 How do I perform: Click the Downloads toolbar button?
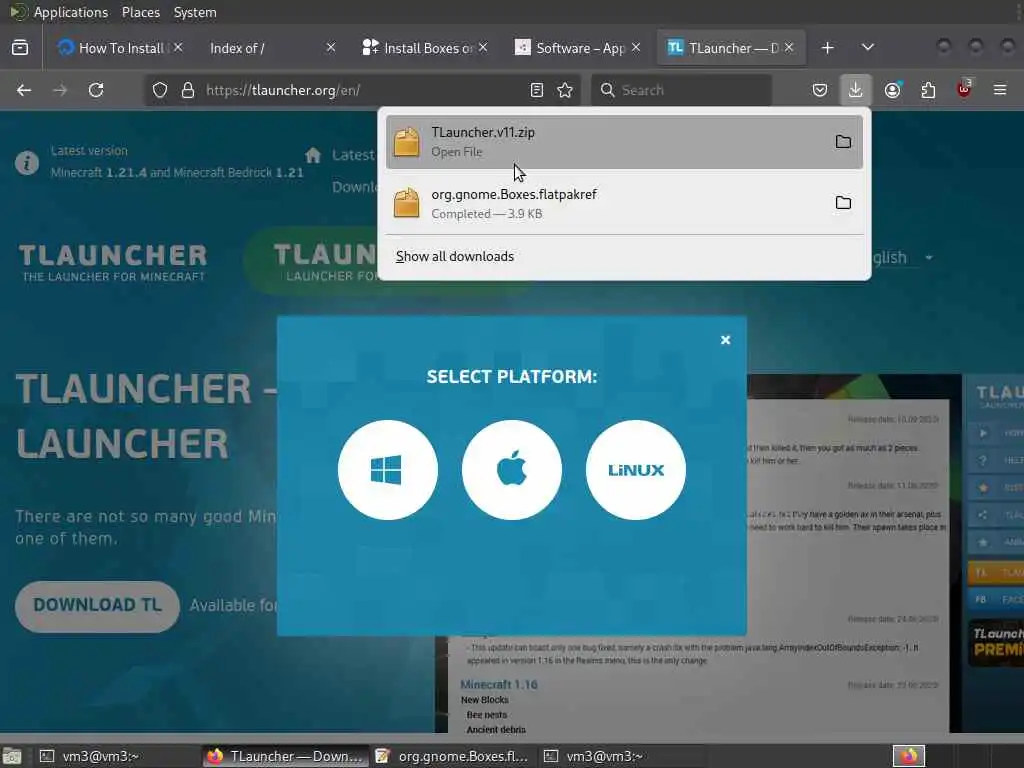[x=856, y=90]
